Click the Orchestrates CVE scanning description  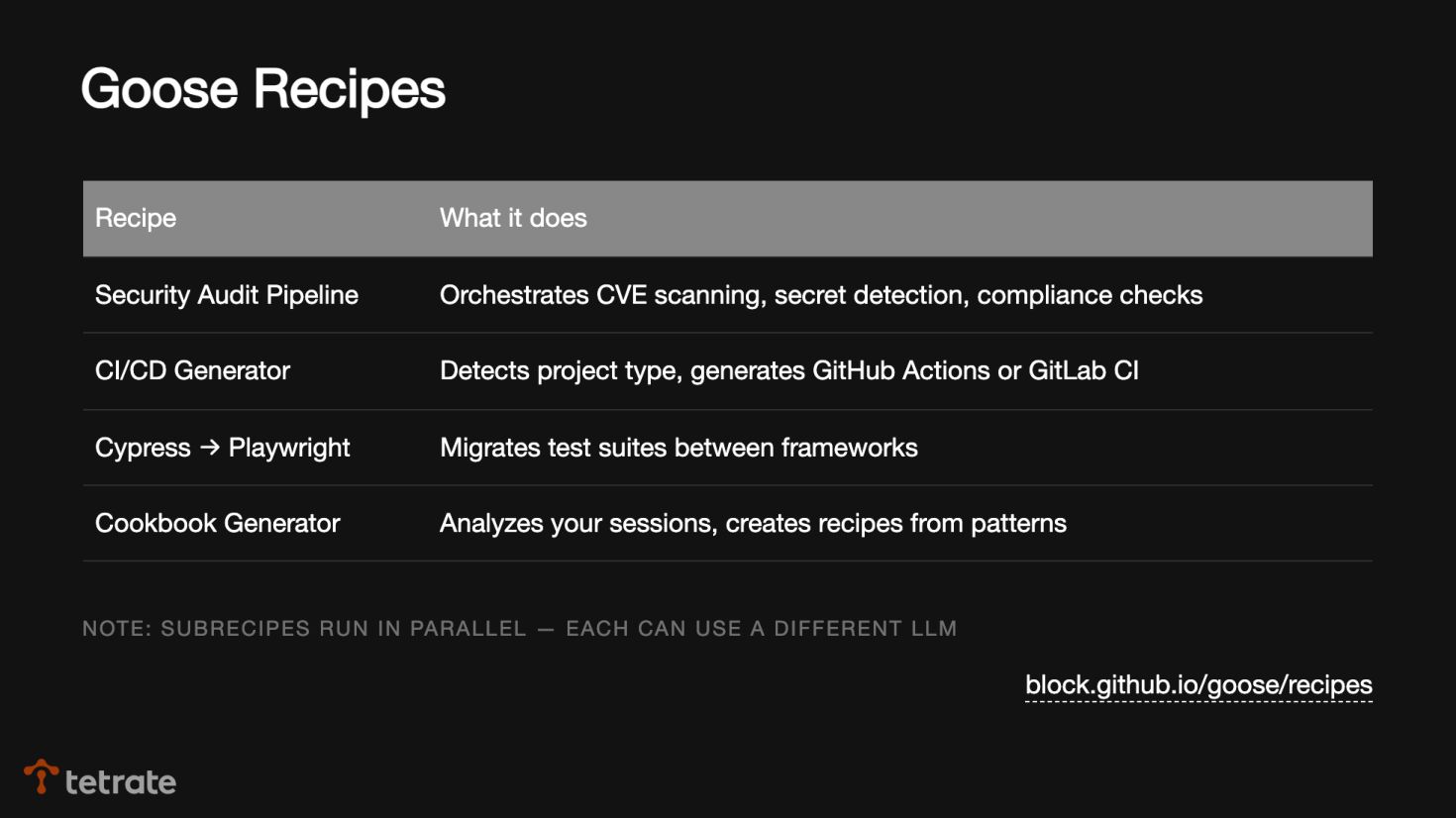point(820,295)
